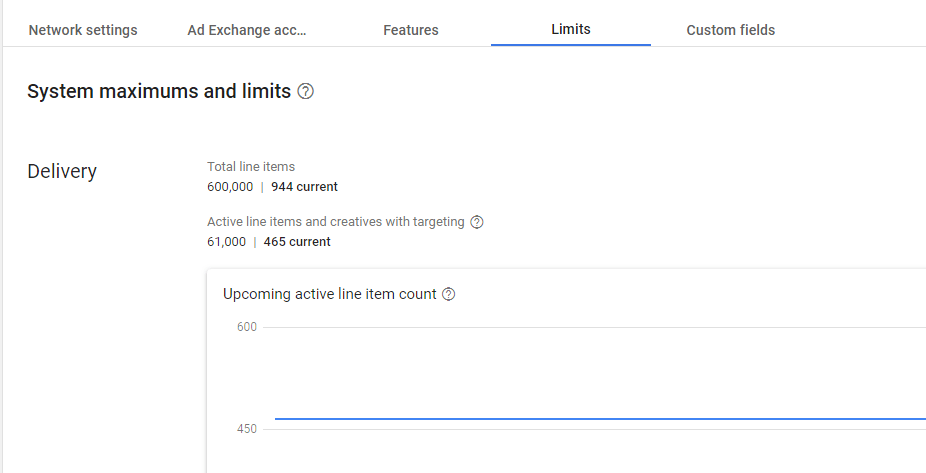The width and height of the screenshot is (926, 473).
Task: Click the blue line in the chart
Action: [x=600, y=419]
